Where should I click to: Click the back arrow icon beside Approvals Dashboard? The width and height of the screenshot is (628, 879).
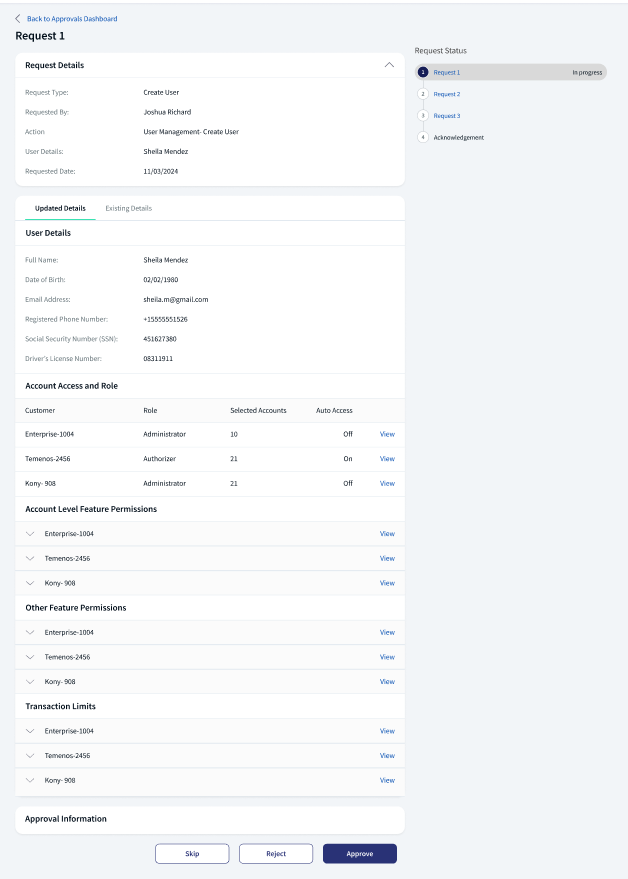pos(18,18)
